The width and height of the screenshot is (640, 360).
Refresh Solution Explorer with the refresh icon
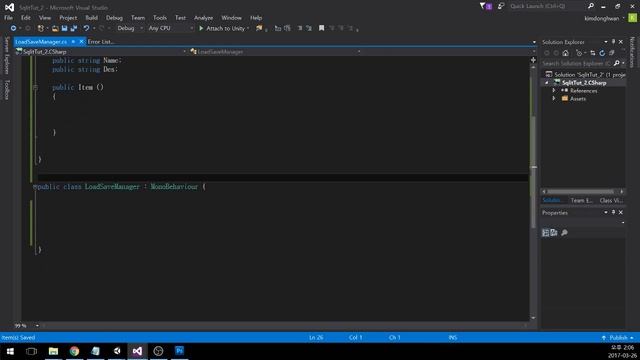click(x=602, y=53)
